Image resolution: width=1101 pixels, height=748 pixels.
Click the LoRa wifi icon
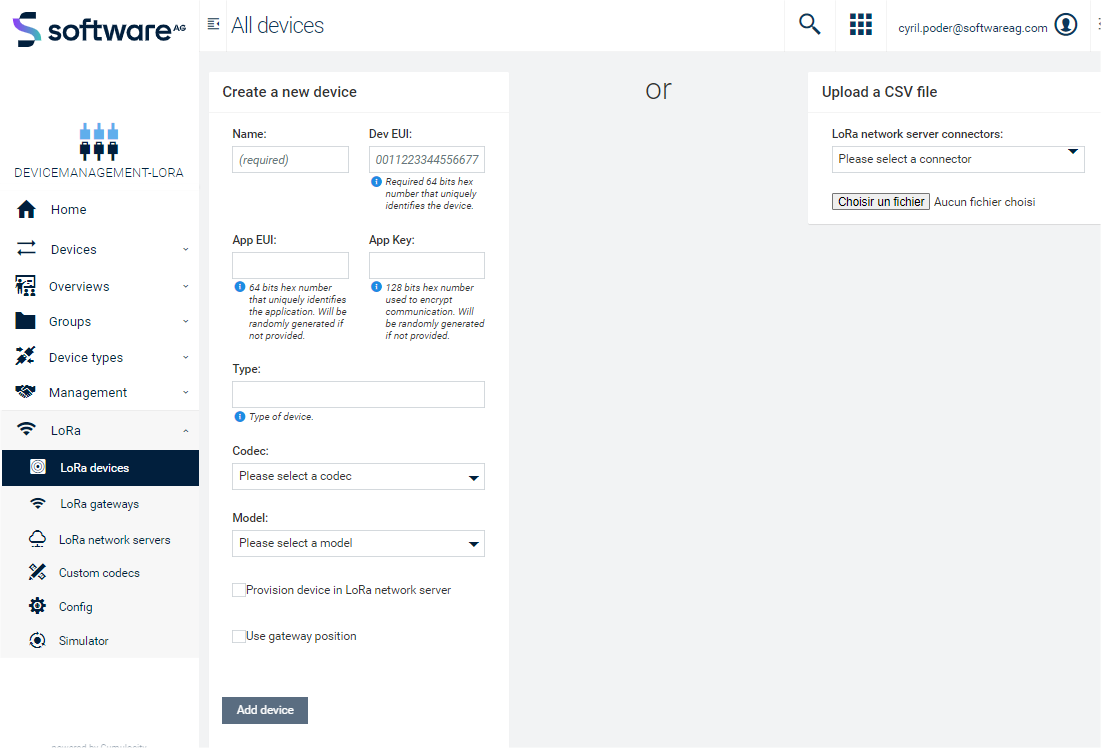coord(27,428)
